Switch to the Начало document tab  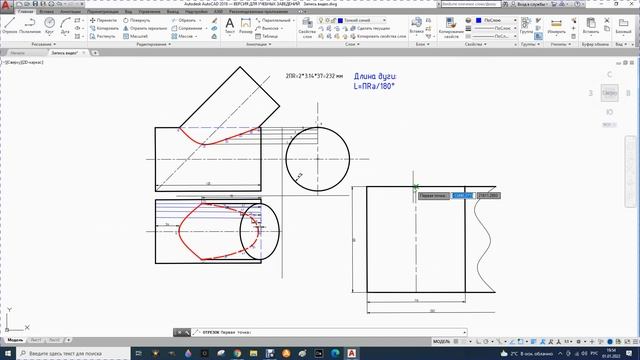pyautogui.click(x=17, y=53)
